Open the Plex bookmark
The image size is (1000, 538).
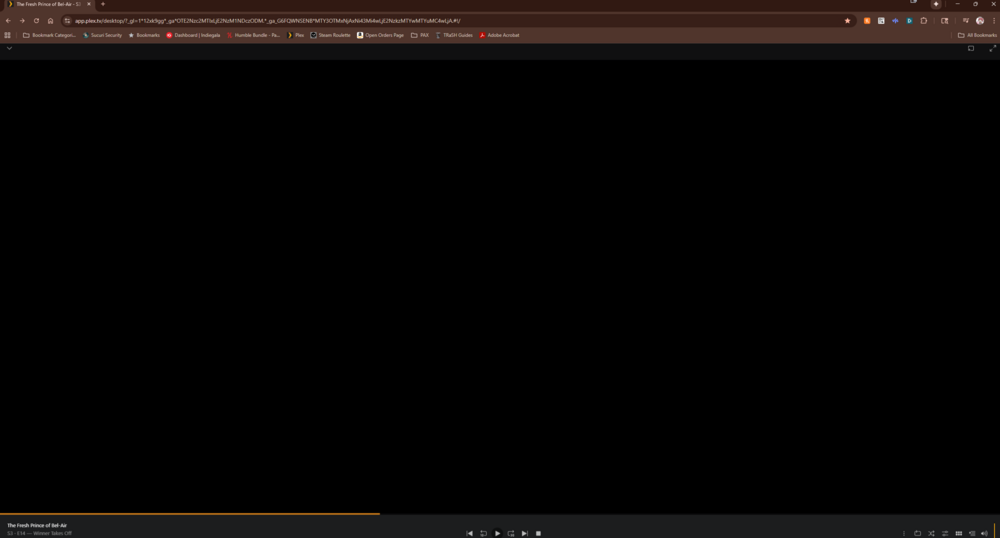[x=295, y=35]
